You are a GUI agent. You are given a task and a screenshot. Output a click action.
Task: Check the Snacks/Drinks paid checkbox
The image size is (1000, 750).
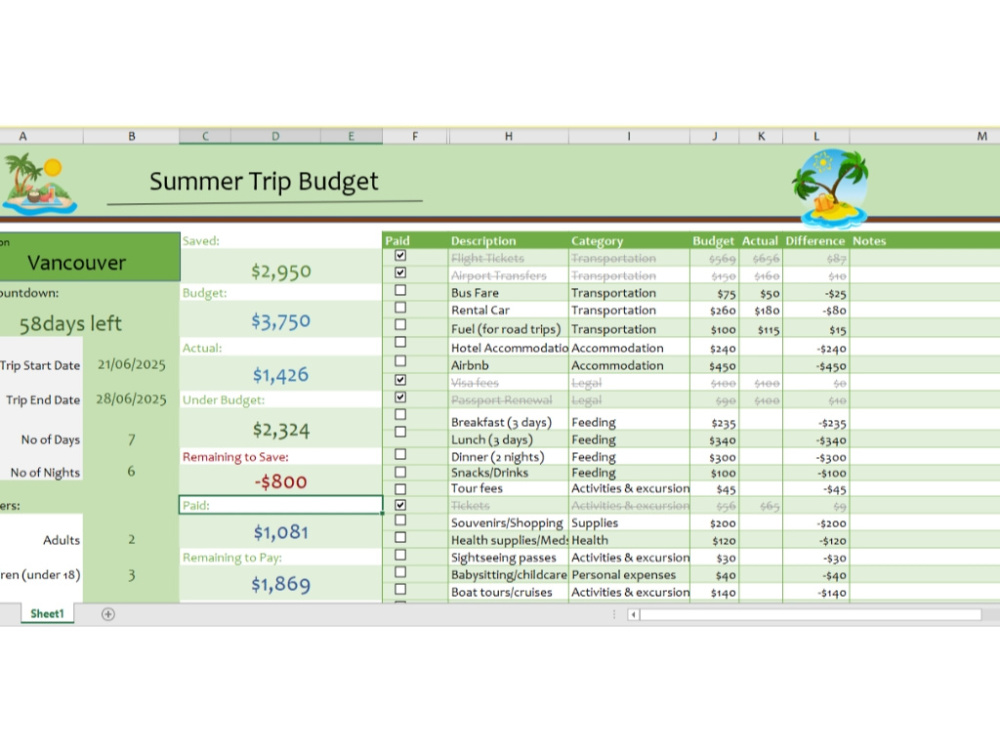pyautogui.click(x=401, y=472)
